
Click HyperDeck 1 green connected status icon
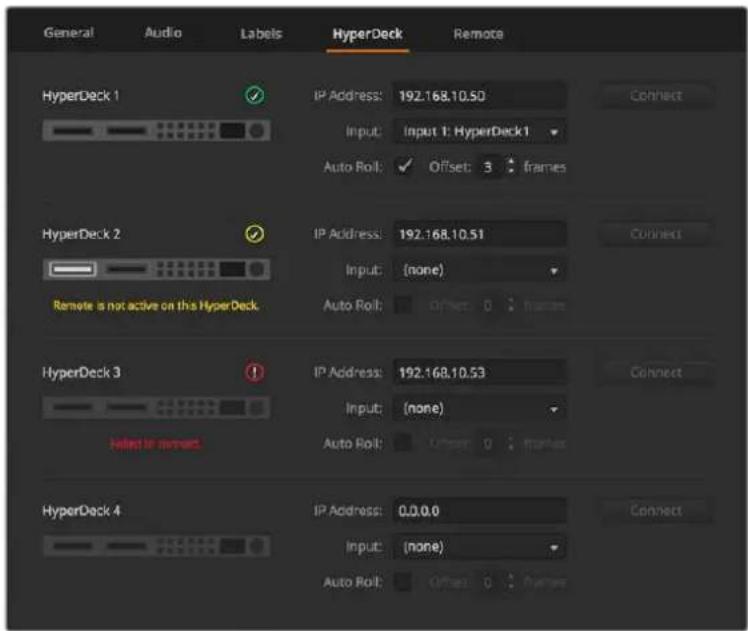pos(255,95)
